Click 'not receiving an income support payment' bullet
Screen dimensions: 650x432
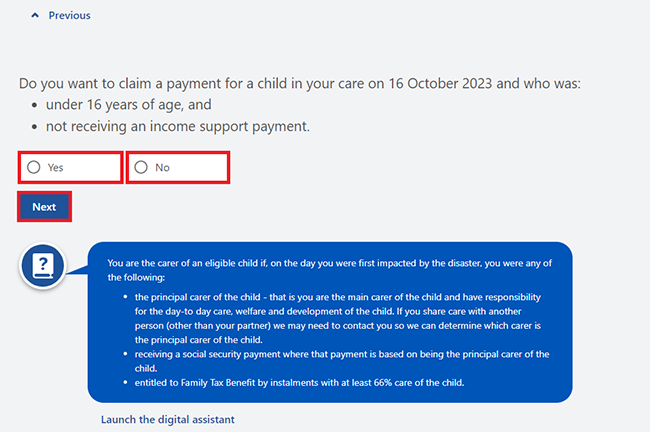pos(177,126)
